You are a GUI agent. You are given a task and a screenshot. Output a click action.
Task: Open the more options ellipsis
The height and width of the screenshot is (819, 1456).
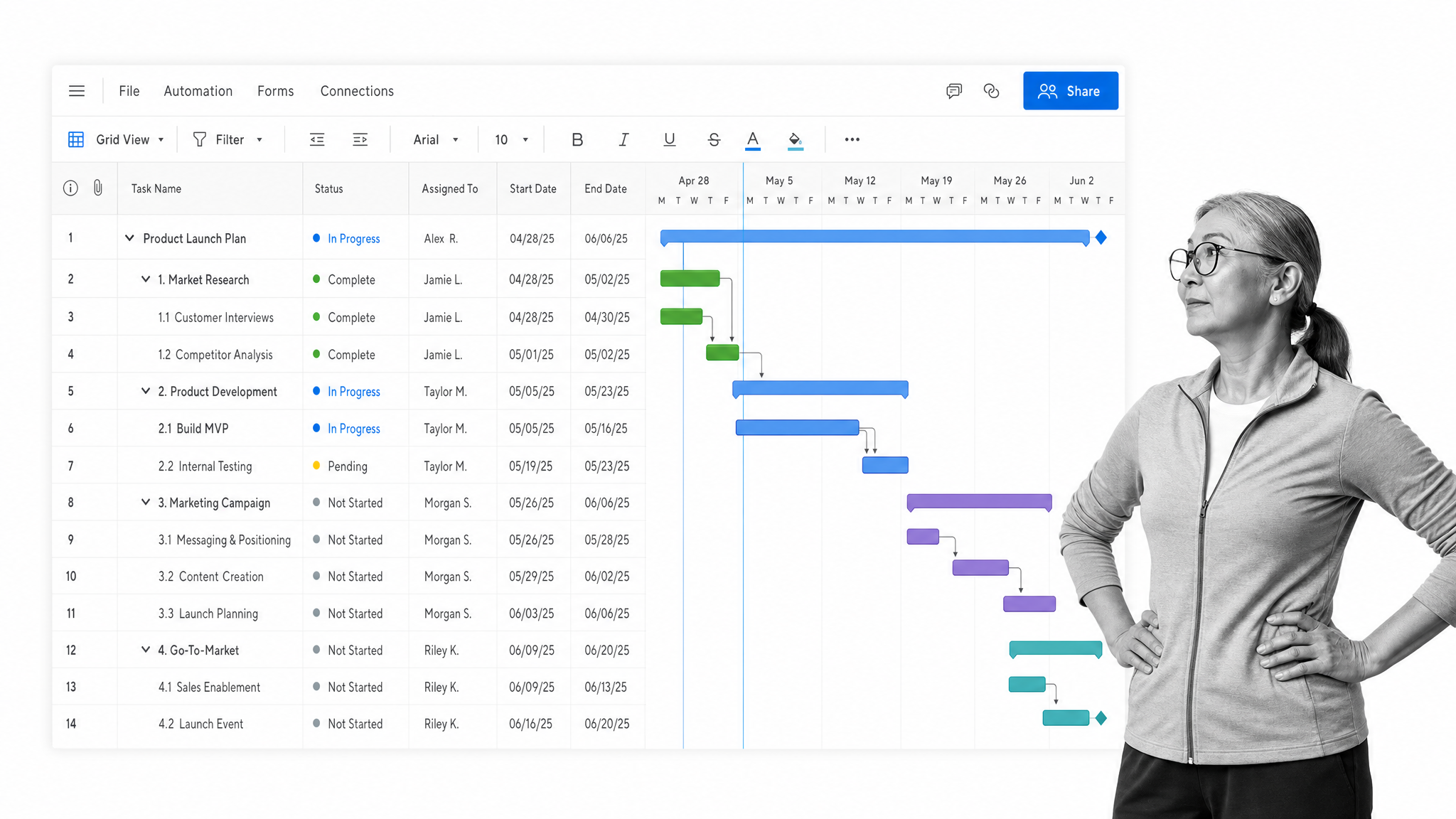tap(852, 139)
